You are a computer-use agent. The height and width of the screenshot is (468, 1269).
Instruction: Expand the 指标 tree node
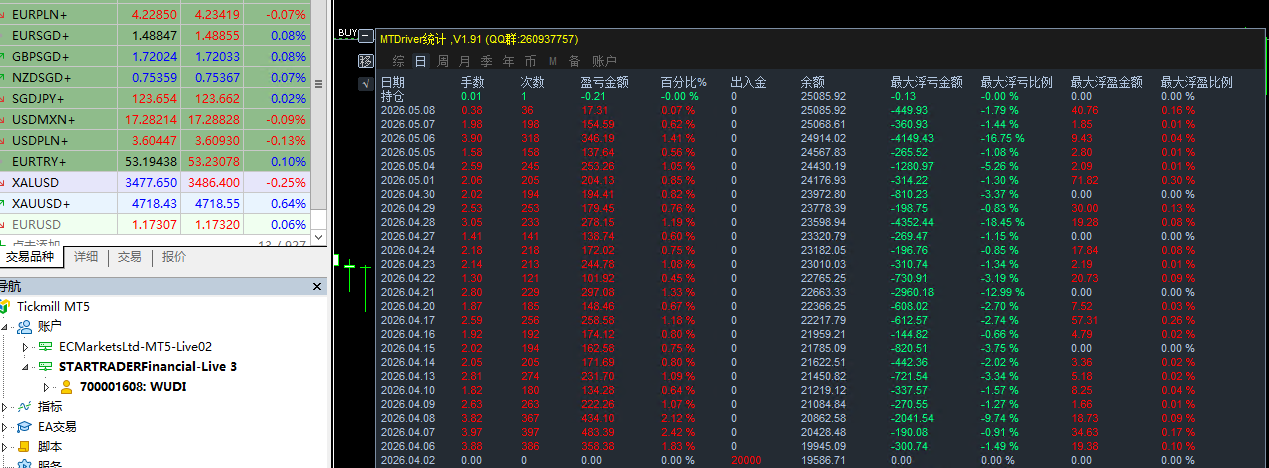pyautogui.click(x=6, y=406)
